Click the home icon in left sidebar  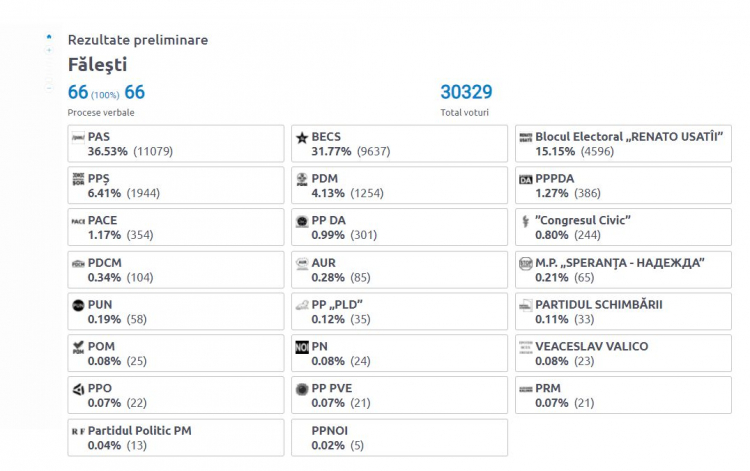[49, 36]
